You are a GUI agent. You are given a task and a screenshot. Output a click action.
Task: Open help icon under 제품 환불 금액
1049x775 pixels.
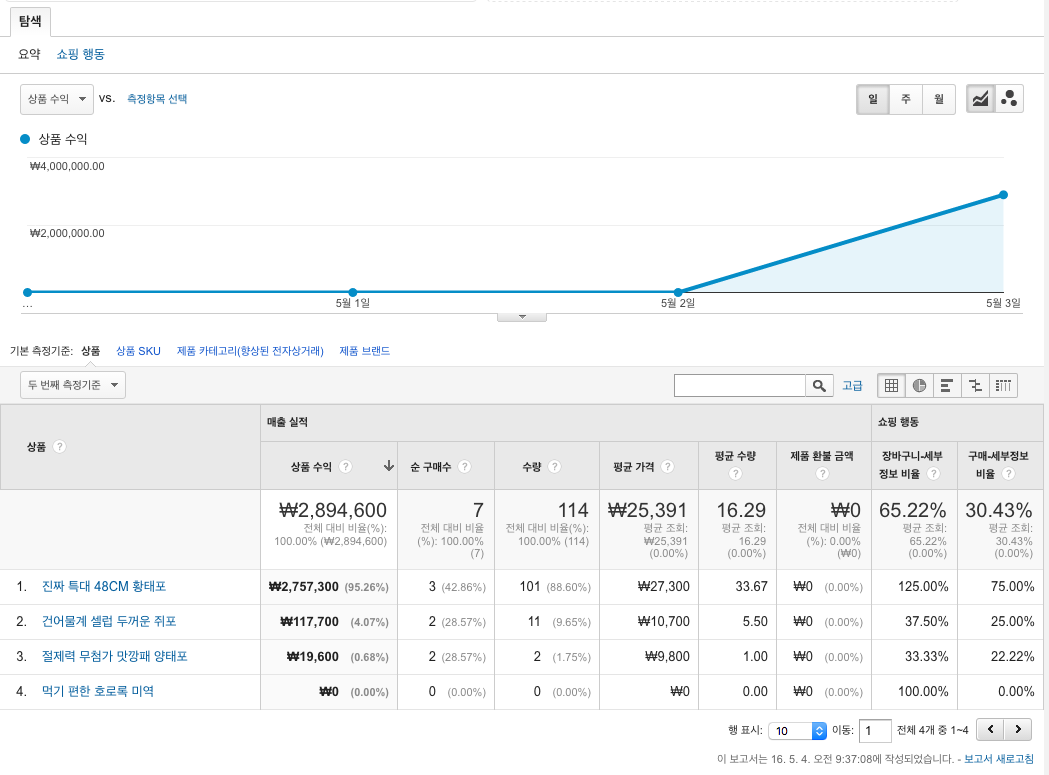[x=822, y=474]
